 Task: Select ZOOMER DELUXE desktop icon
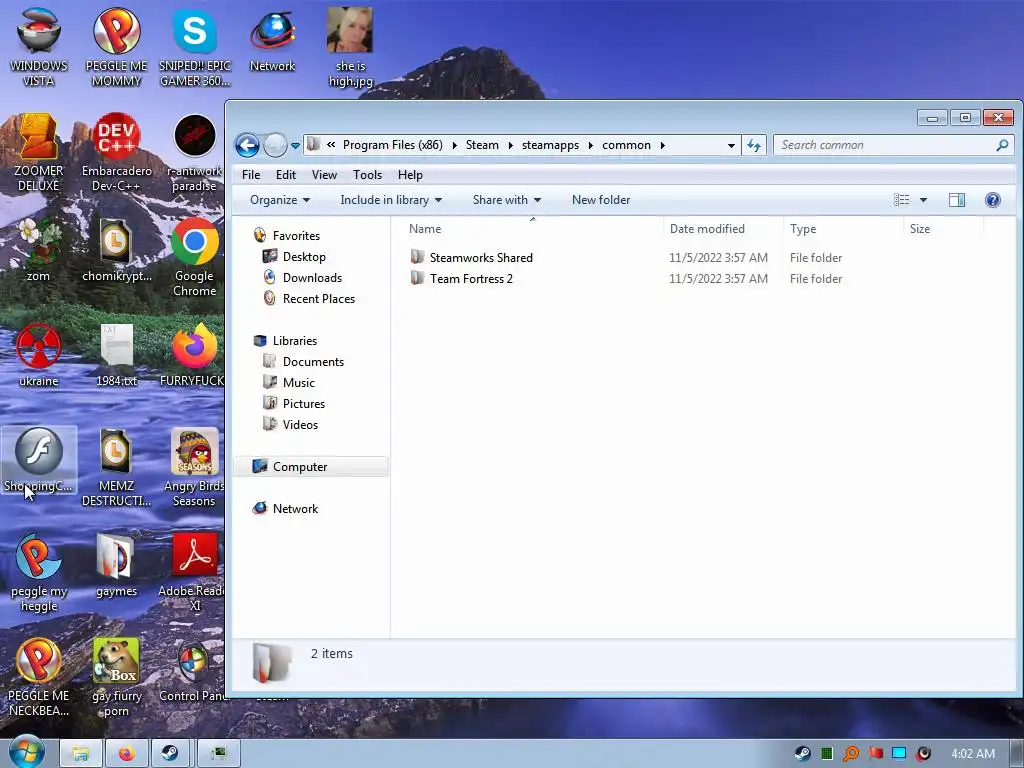[39, 153]
